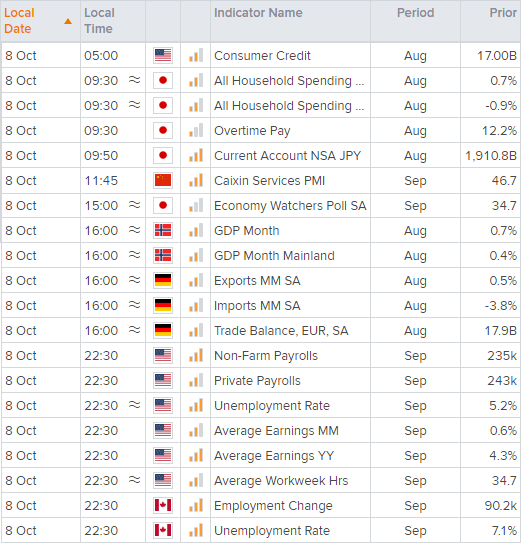Click the Canada flag for Employment Change
This screenshot has height=543, width=521.
coord(163,505)
